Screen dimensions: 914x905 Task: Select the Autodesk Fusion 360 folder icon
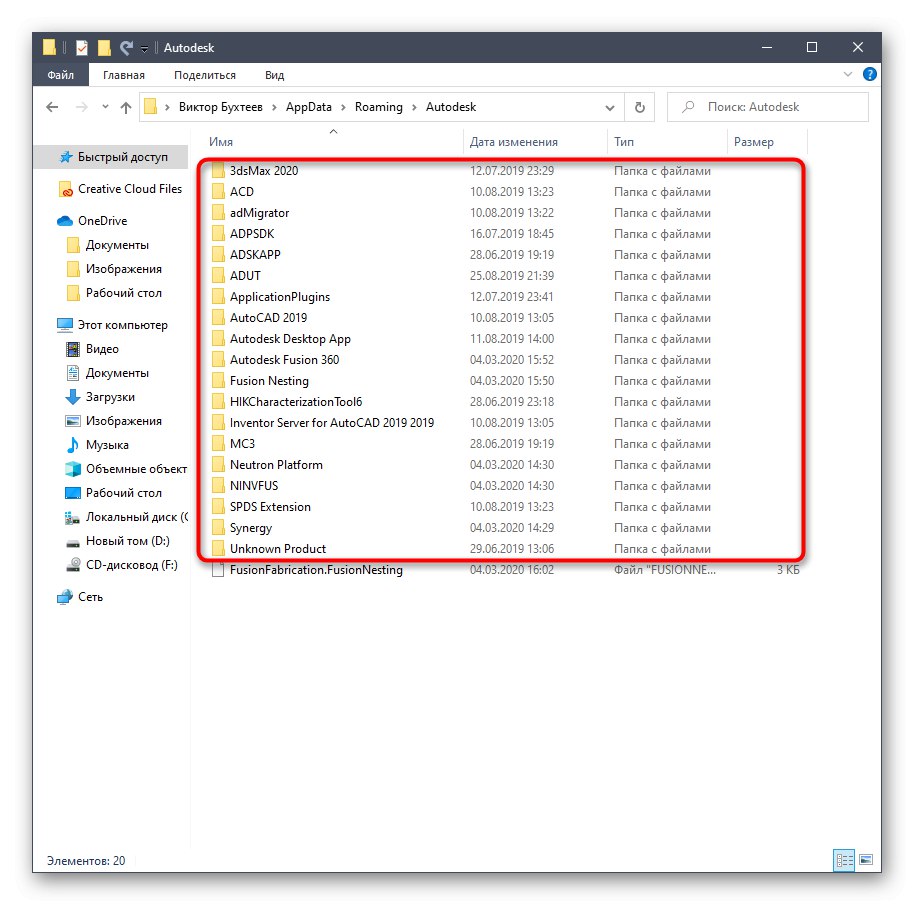(218, 360)
